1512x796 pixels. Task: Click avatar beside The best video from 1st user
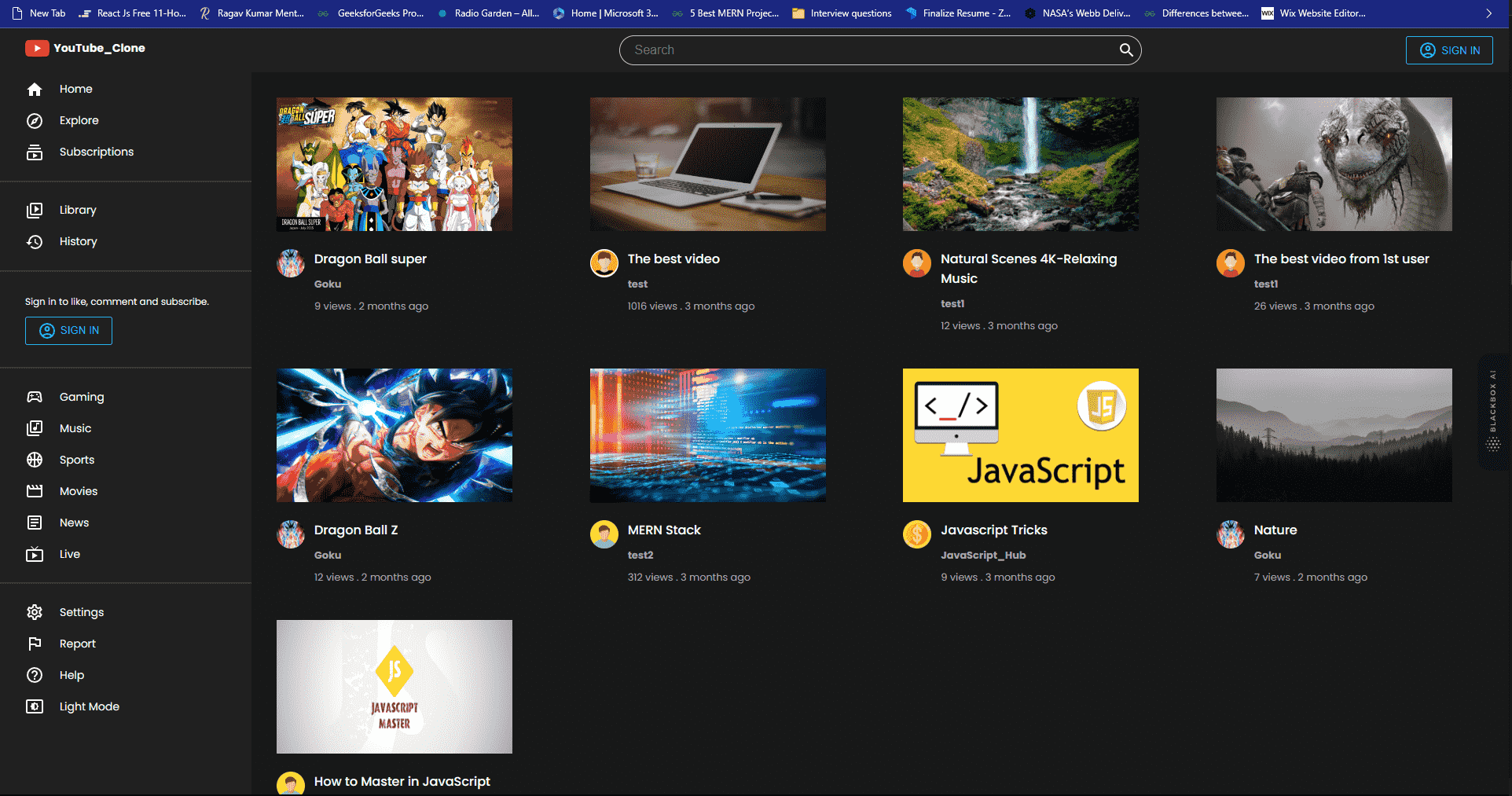1231,263
